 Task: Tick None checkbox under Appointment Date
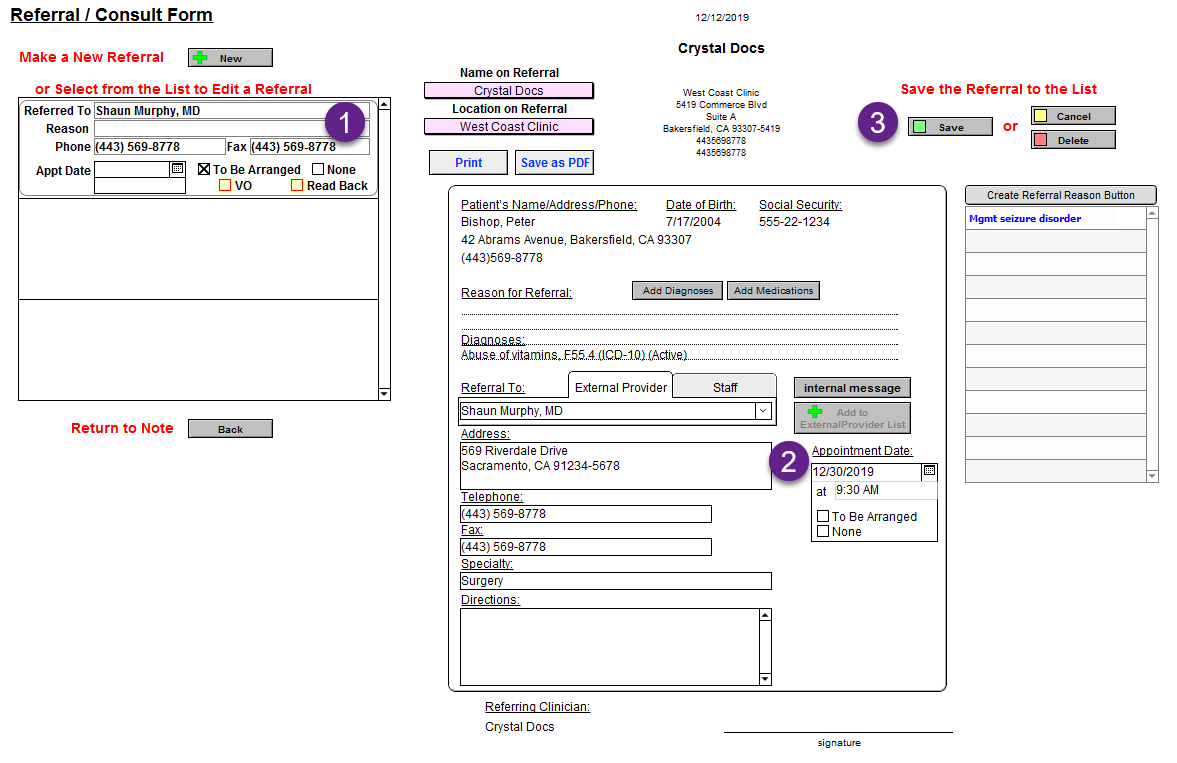click(823, 532)
